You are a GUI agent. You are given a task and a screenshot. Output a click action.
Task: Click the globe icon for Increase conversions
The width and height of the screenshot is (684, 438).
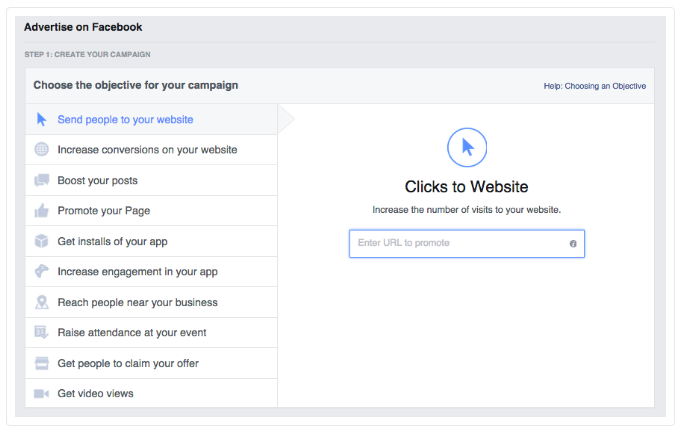pos(41,150)
